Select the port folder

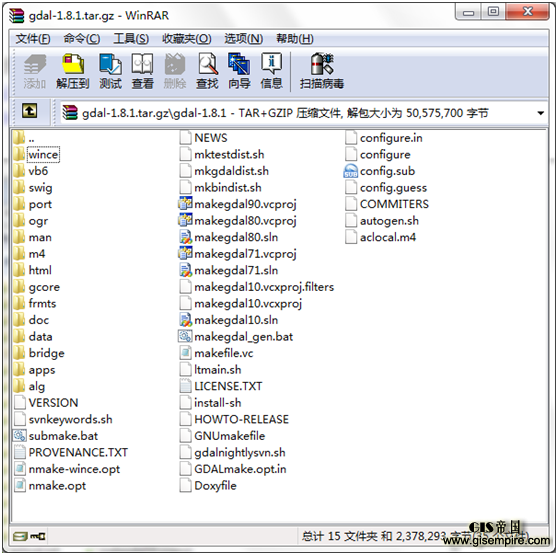[33, 204]
